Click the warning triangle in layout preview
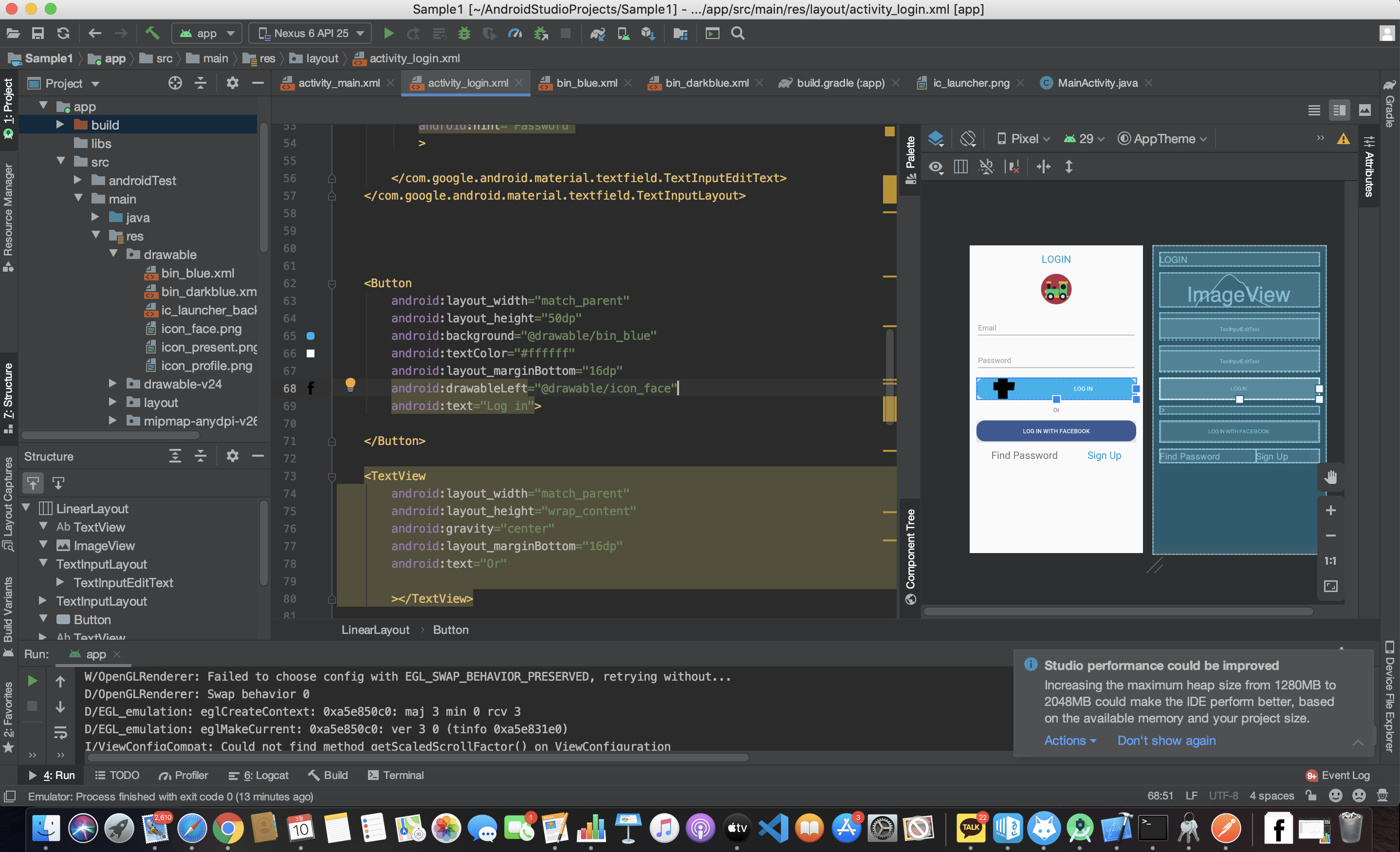Screen dimensions: 1400x852 [1343, 139]
